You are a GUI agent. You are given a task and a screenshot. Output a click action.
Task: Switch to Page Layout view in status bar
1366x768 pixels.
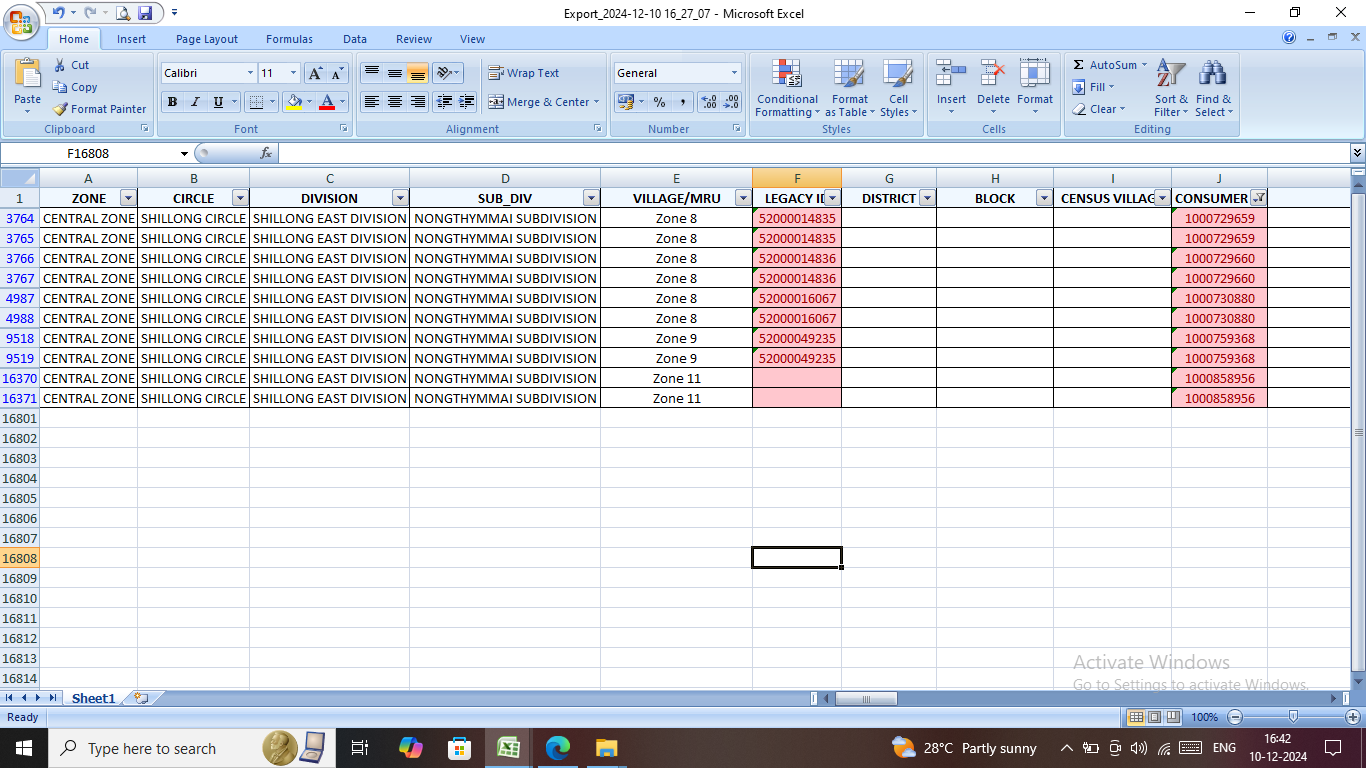click(x=1154, y=717)
